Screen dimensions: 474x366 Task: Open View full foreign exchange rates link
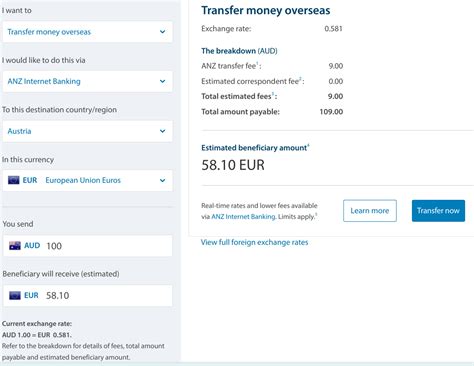(x=254, y=242)
